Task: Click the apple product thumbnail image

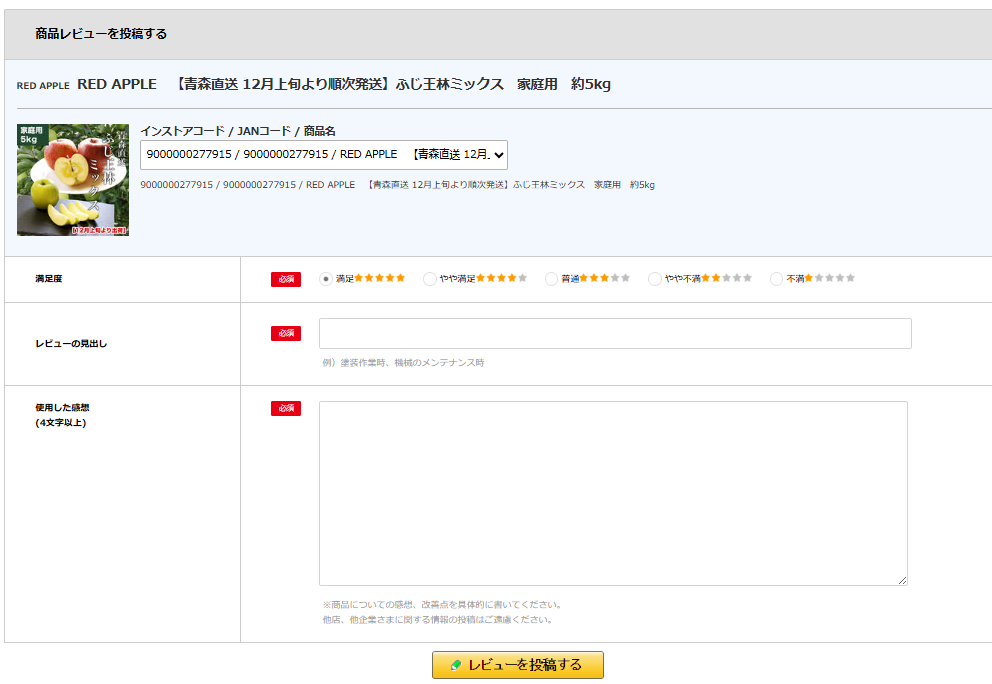Action: point(73,180)
